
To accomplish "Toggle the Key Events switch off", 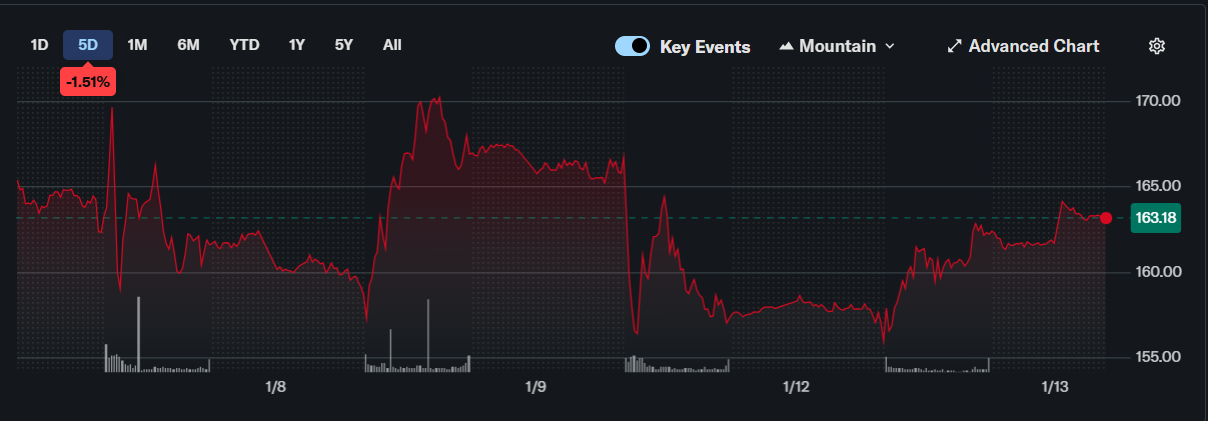I will [x=632, y=46].
